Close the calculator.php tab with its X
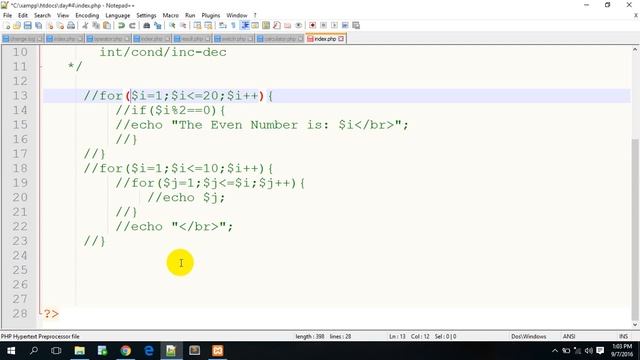This screenshot has width=640, height=360. coord(300,39)
